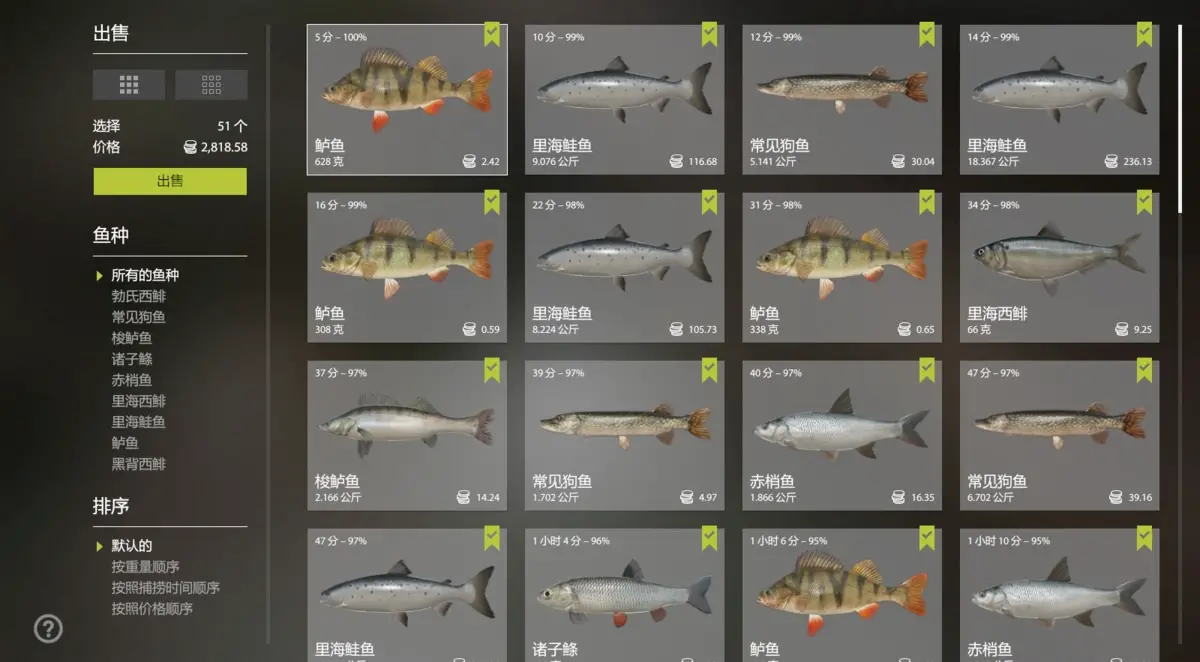1200x662 pixels.
Task: Click coin icon on the 梭鲈鱼 card
Action: tap(465, 497)
